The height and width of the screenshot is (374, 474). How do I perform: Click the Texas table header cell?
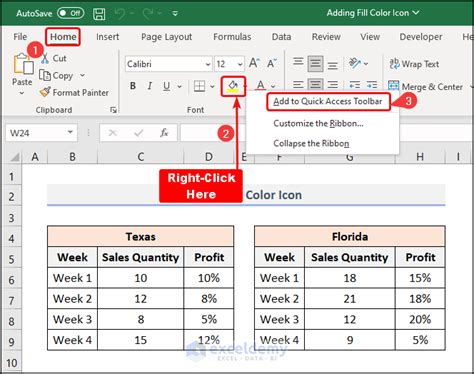tap(141, 237)
